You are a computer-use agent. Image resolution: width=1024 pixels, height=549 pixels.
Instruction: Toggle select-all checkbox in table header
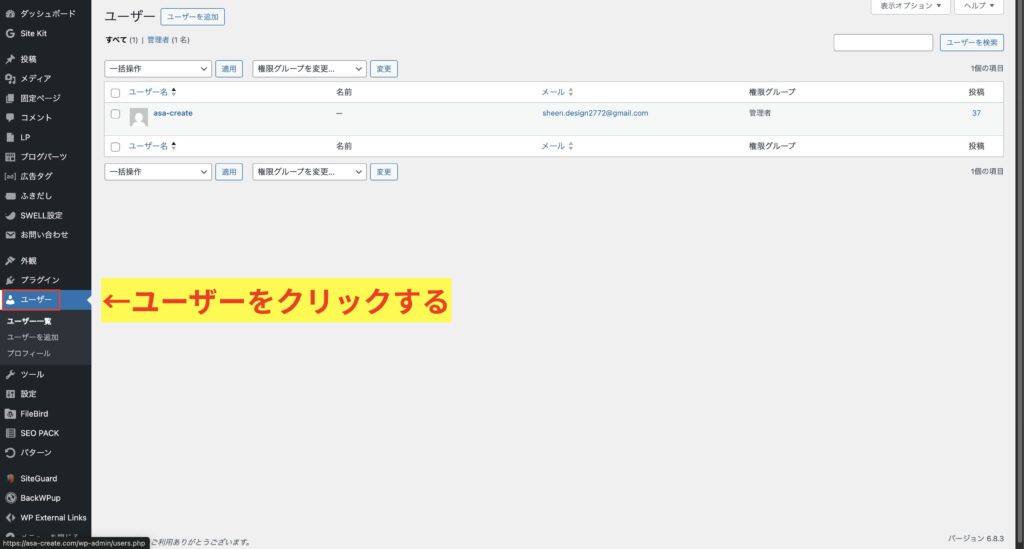[115, 92]
